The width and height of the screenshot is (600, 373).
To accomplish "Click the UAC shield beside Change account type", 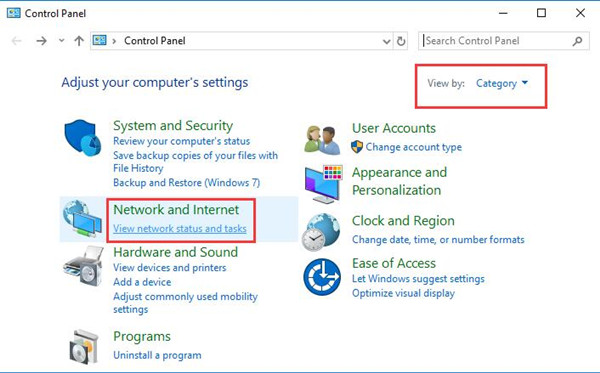I will click(x=357, y=147).
